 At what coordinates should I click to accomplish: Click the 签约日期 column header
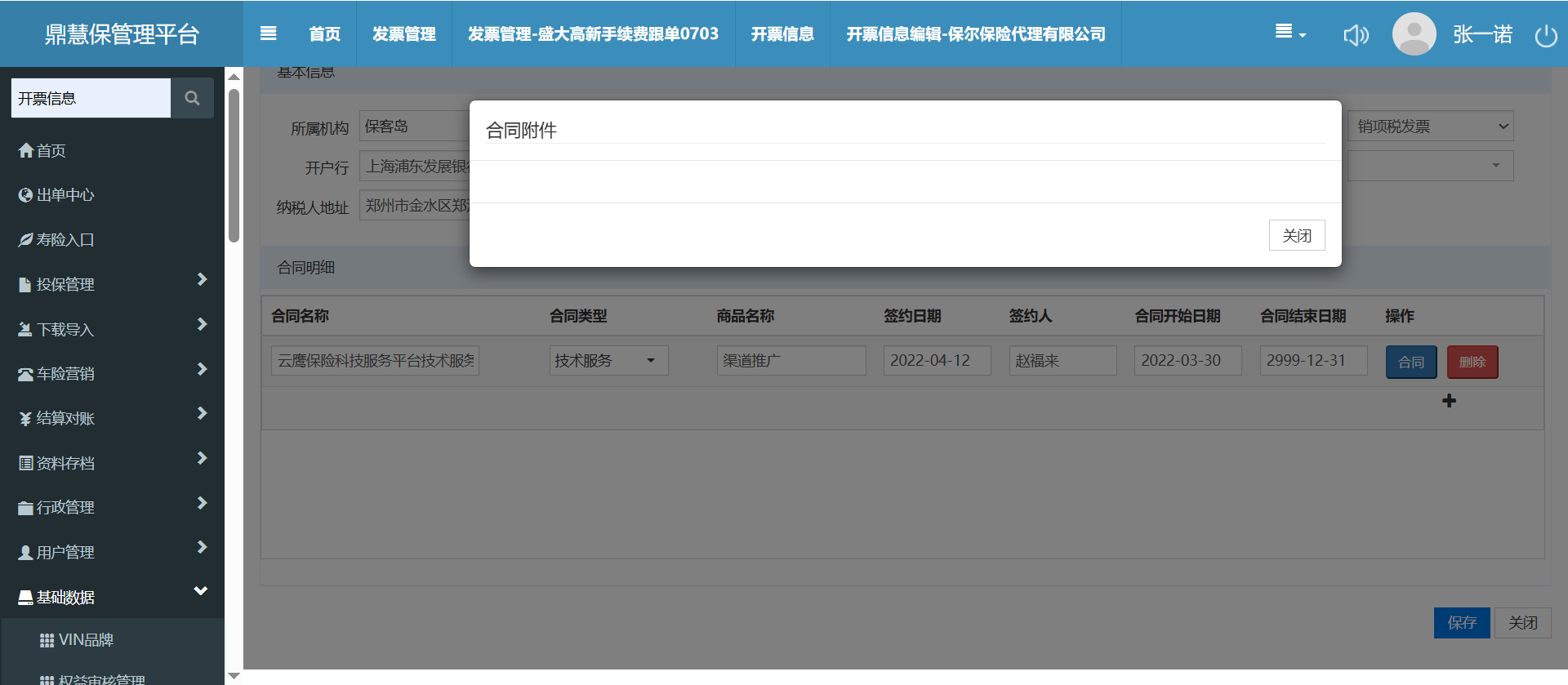[x=912, y=316]
